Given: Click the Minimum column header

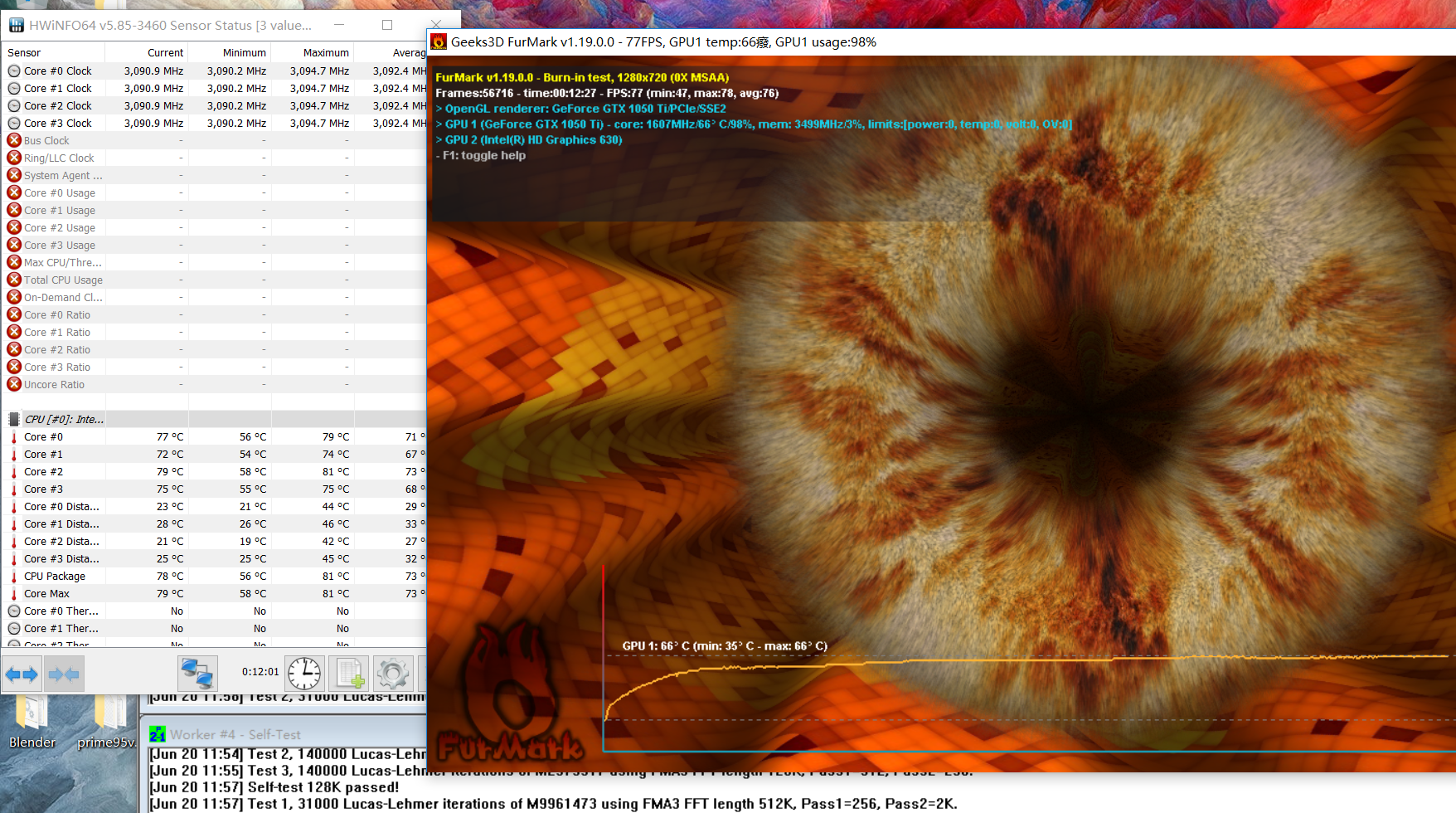Looking at the screenshot, I should [244, 52].
